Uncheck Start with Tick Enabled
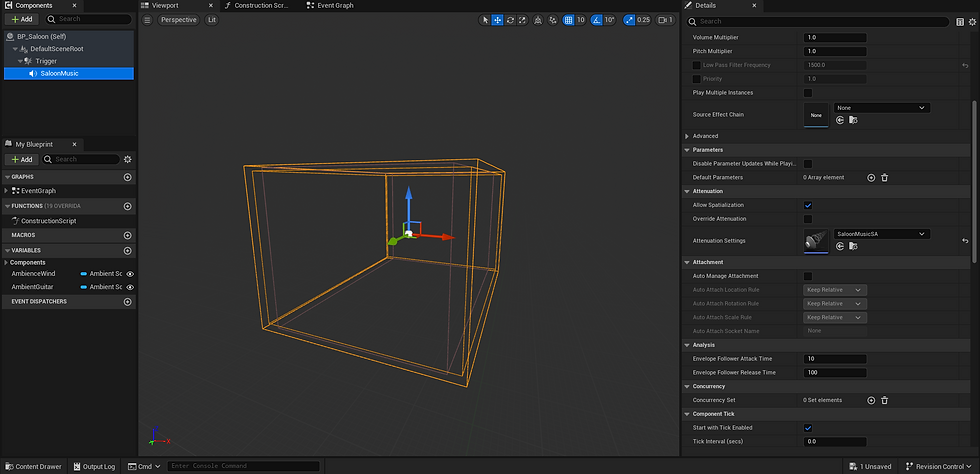 (x=808, y=428)
